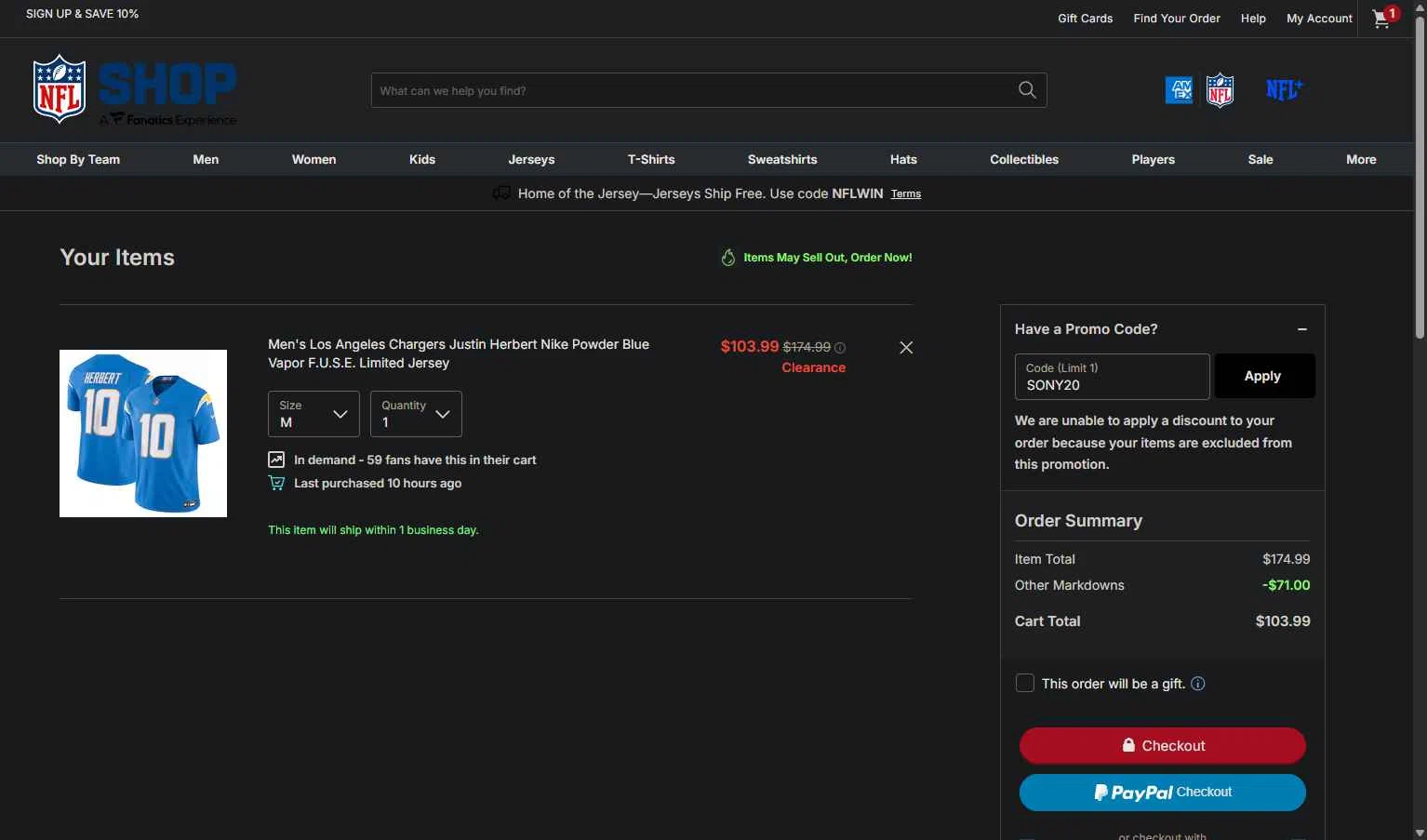Open the Size dropdown
This screenshot has height=840, width=1427.
click(313, 414)
